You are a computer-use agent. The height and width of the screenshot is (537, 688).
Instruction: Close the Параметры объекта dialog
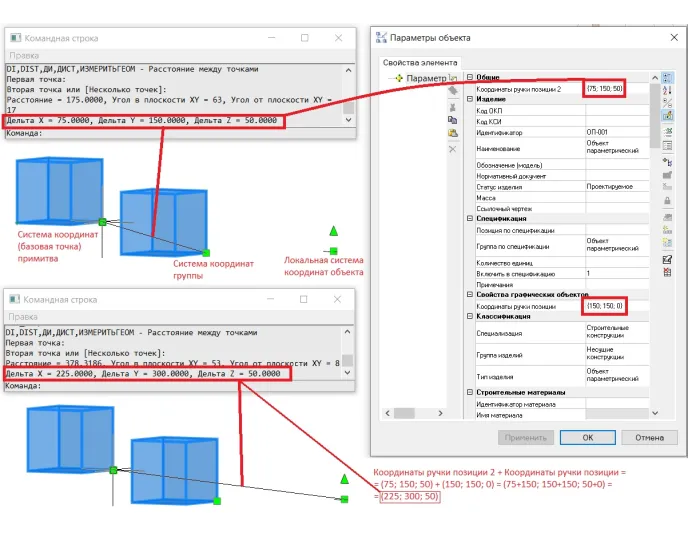[674, 38]
